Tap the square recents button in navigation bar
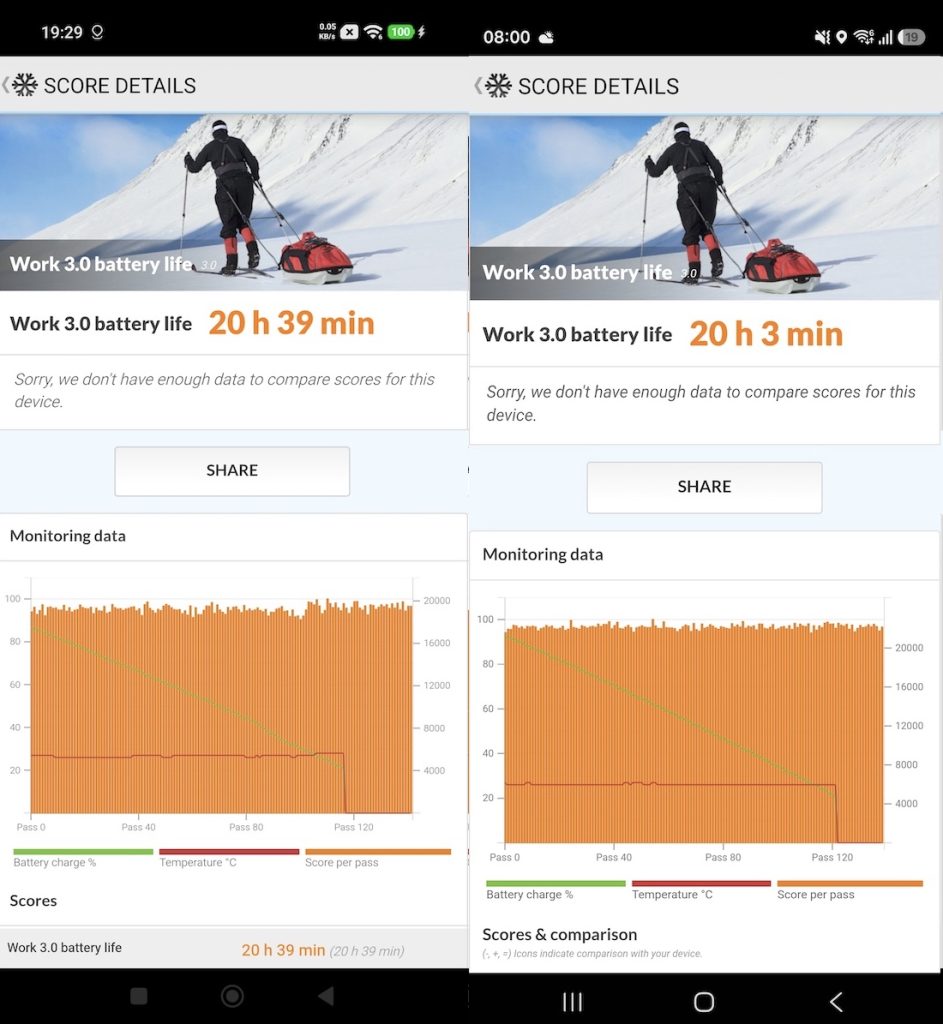Image resolution: width=943 pixels, height=1024 pixels. [x=139, y=996]
